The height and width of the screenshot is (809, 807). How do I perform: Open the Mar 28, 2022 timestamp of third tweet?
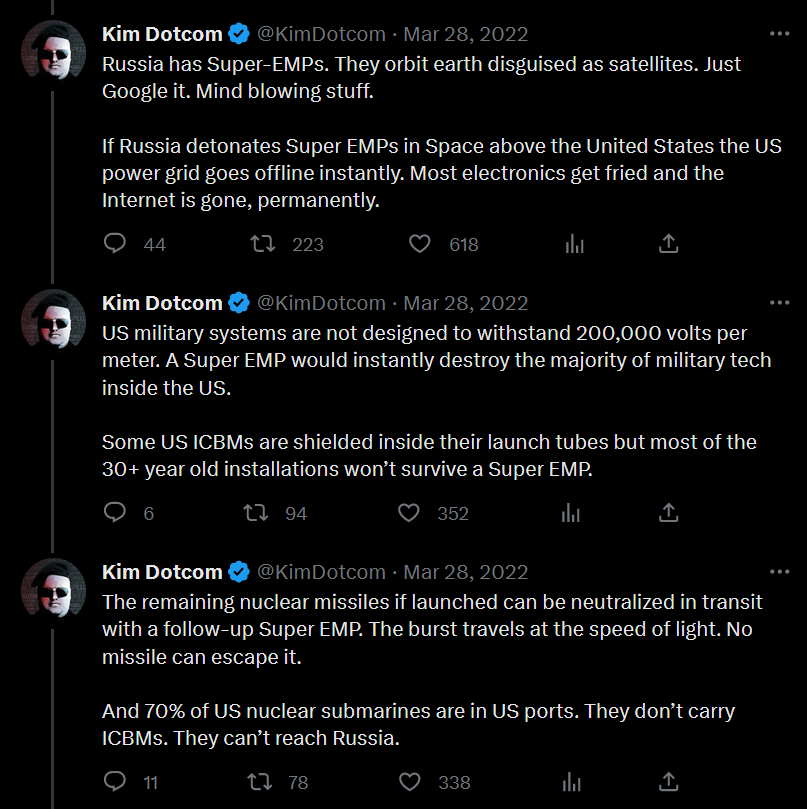pyautogui.click(x=465, y=572)
